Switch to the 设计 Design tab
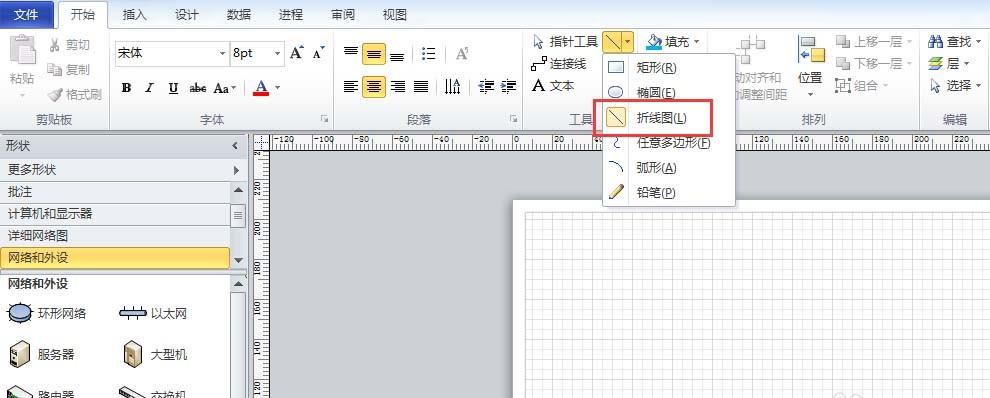 (x=186, y=15)
